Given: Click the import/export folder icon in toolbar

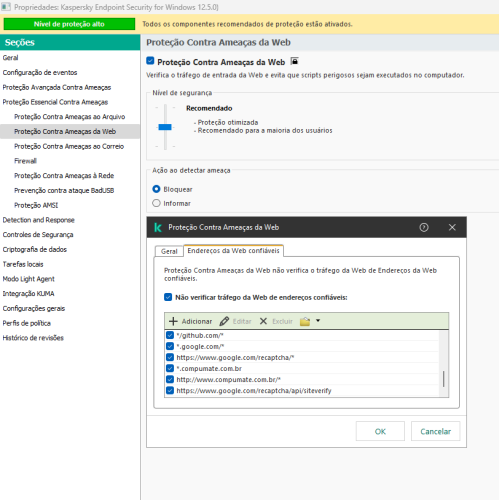Looking at the screenshot, I should click(x=305, y=321).
